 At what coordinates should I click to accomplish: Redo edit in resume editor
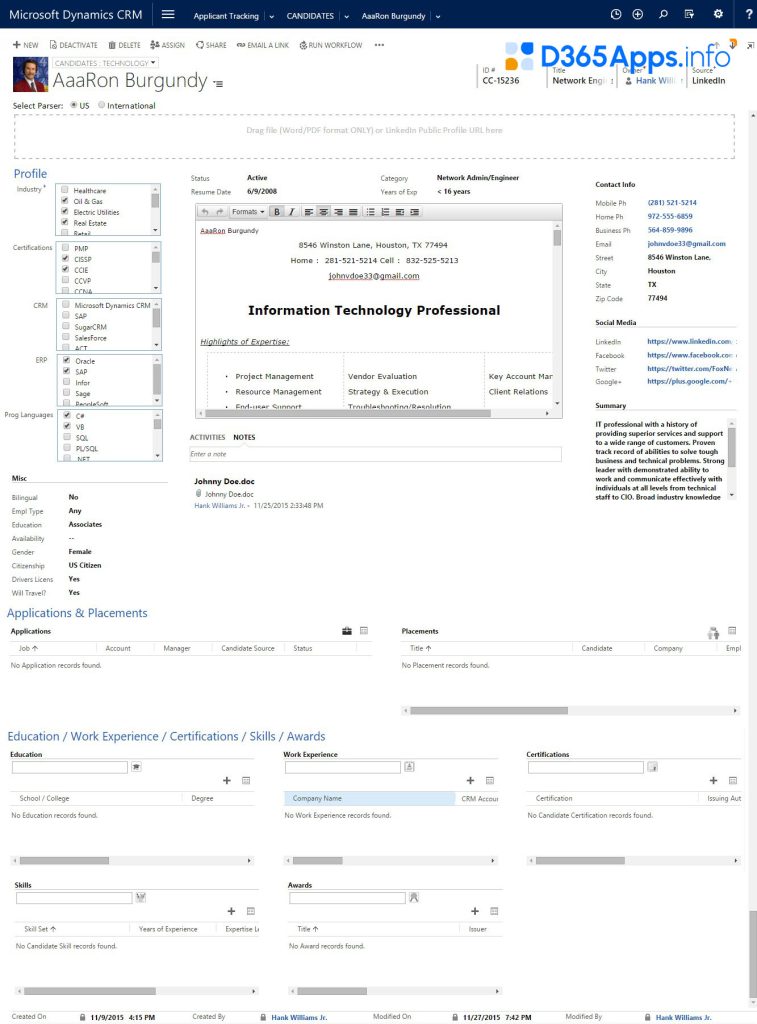(219, 212)
